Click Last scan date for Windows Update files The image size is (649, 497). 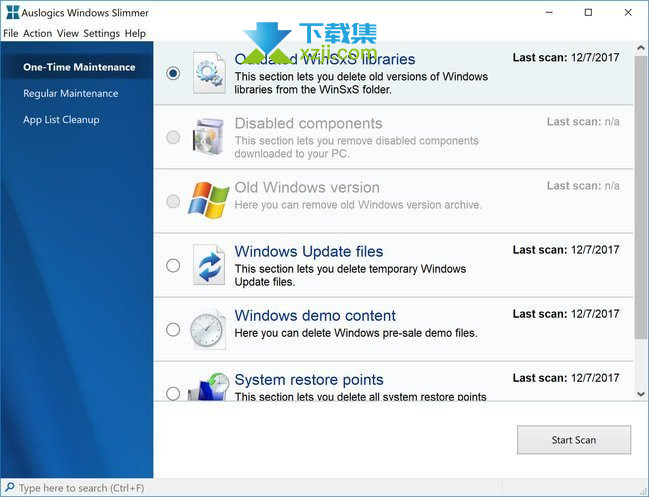pos(566,250)
